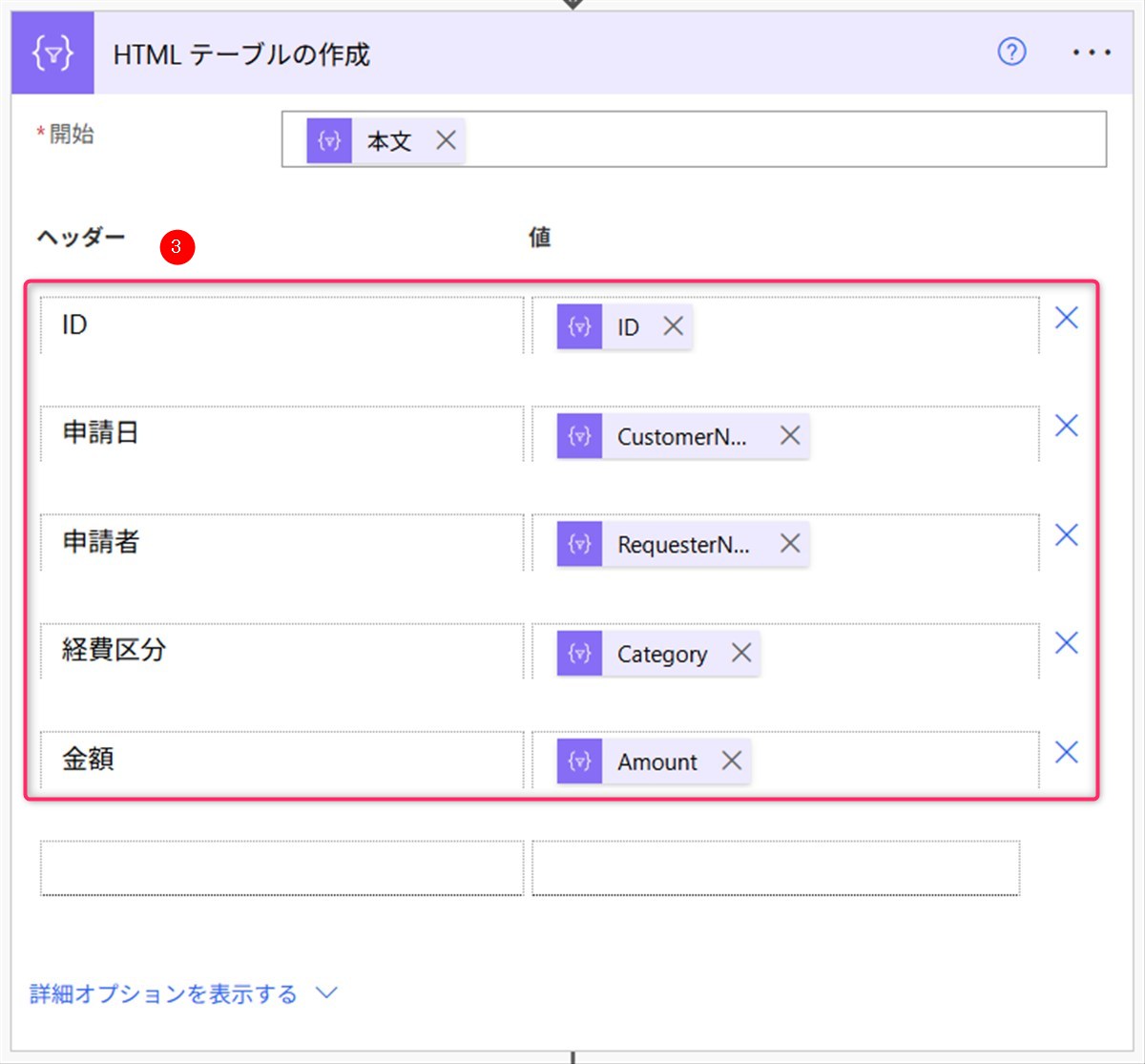Remove the ID dynamic content token
Viewport: 1145px width, 1064px height.
tap(674, 326)
